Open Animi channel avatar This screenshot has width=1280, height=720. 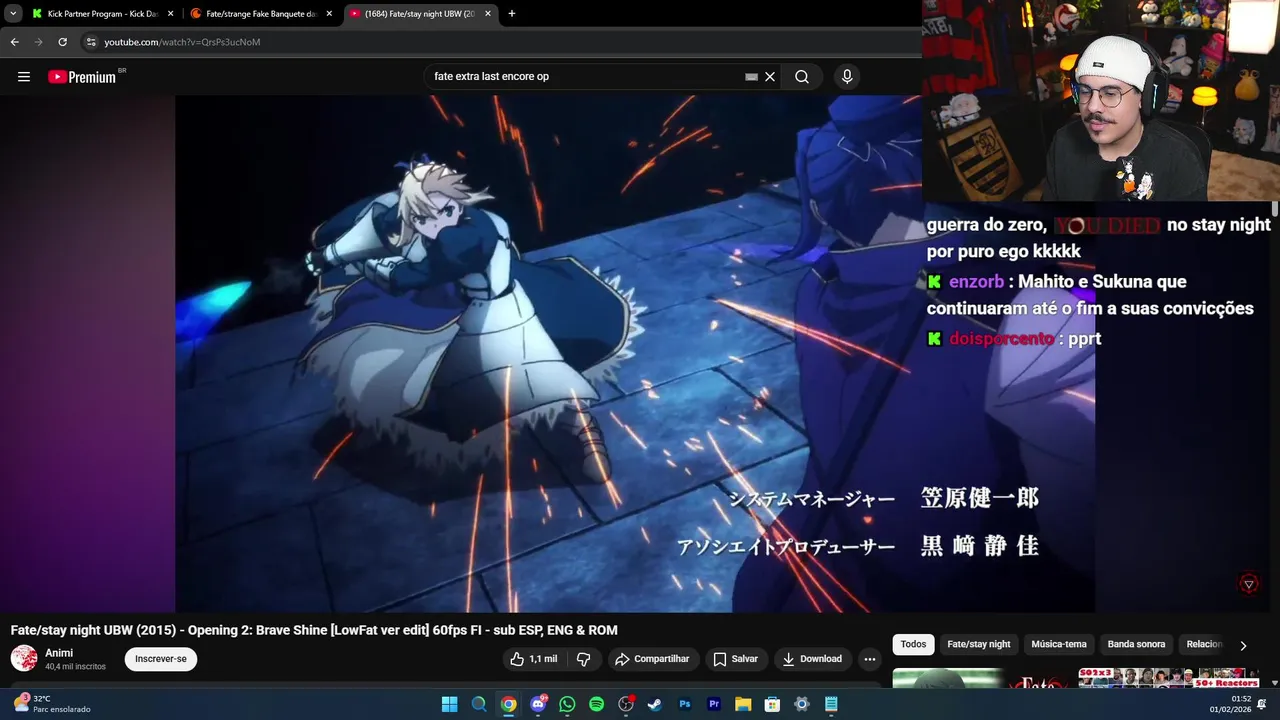click(24, 658)
